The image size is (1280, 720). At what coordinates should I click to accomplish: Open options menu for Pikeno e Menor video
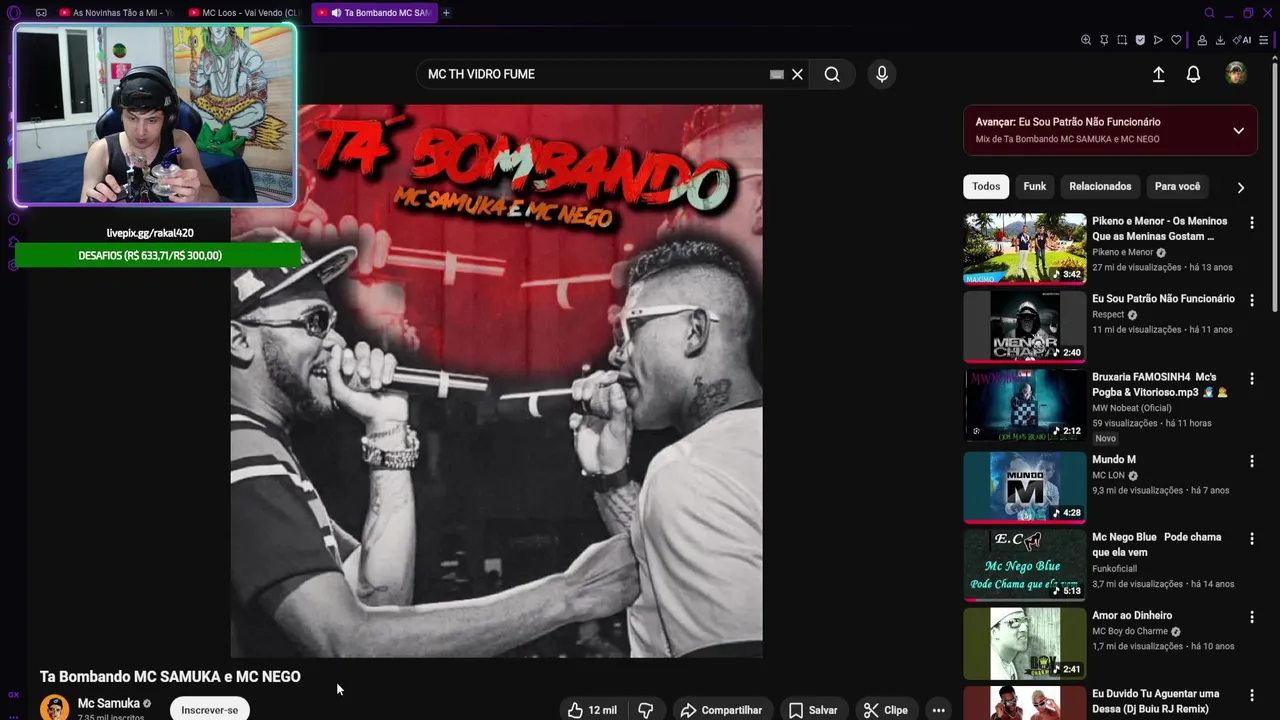(1251, 223)
